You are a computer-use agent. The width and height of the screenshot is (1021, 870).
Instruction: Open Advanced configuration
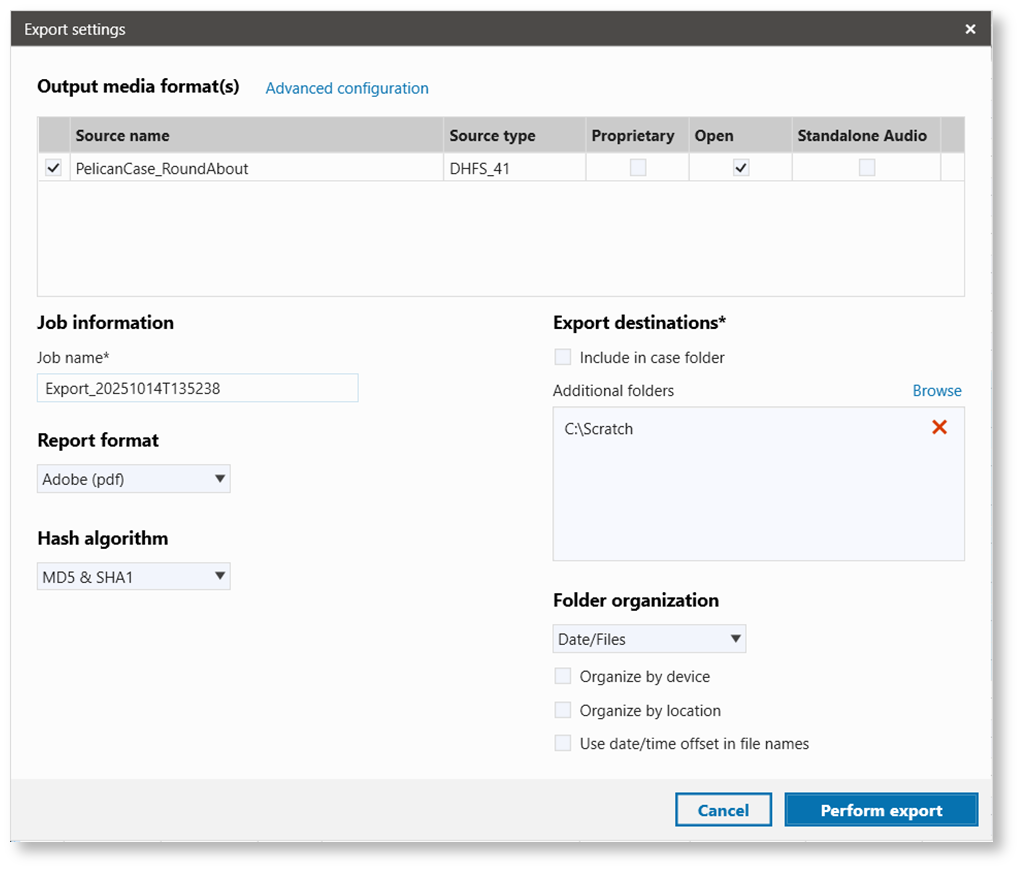coord(346,88)
